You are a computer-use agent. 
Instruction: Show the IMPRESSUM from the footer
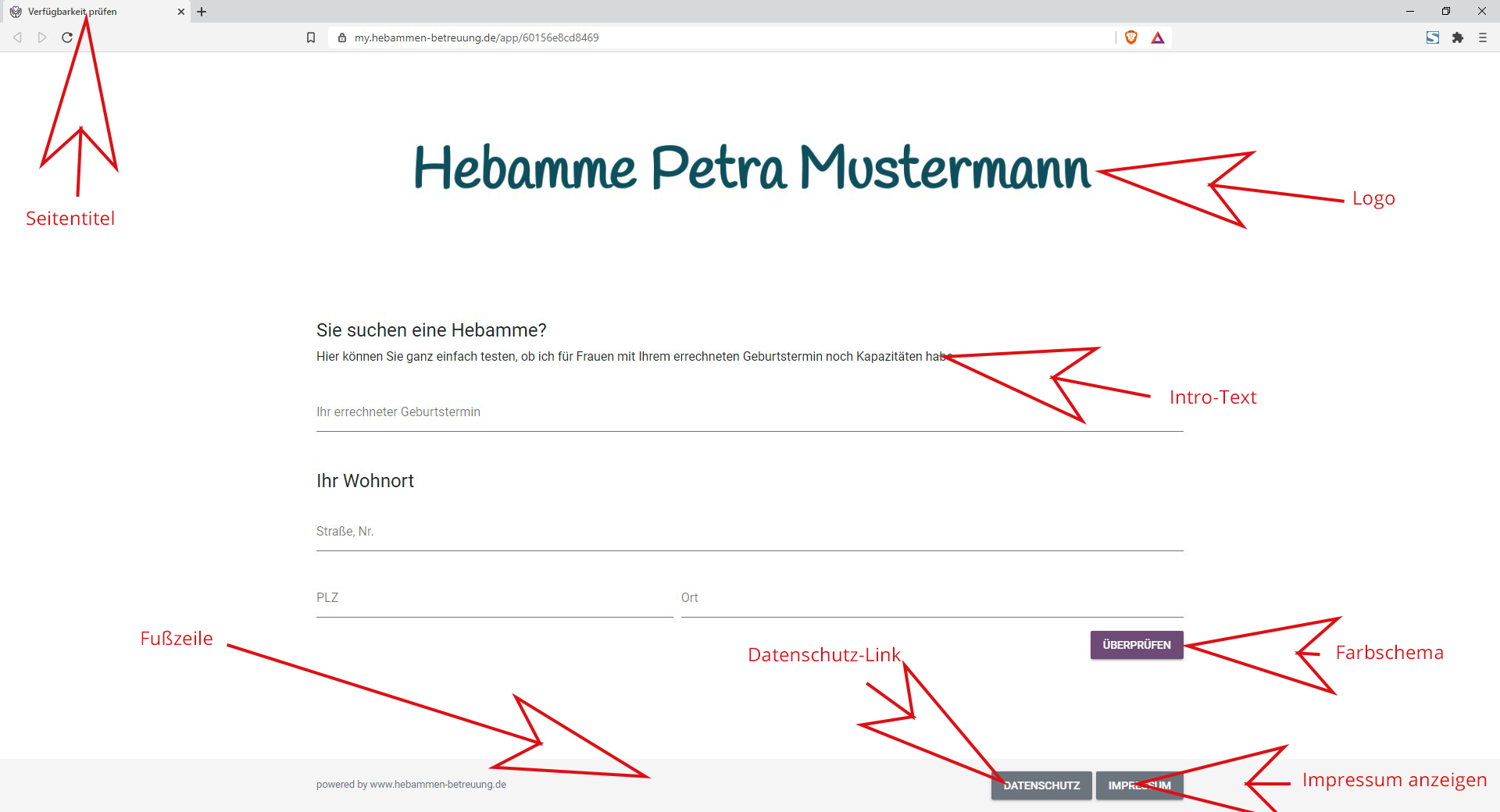(x=1139, y=785)
